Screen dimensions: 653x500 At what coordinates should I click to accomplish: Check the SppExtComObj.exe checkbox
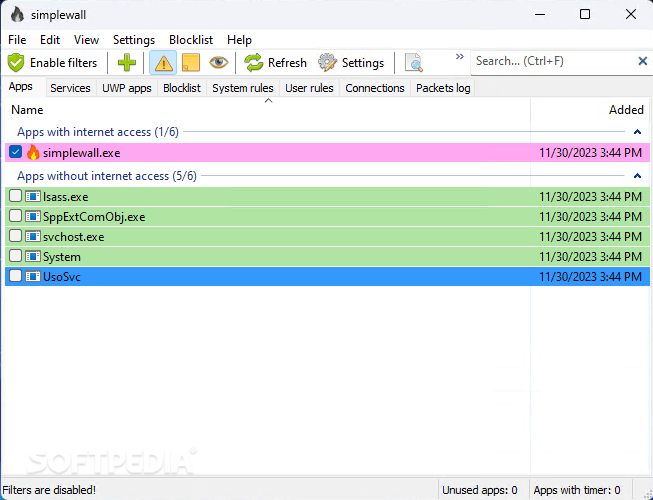coord(15,216)
